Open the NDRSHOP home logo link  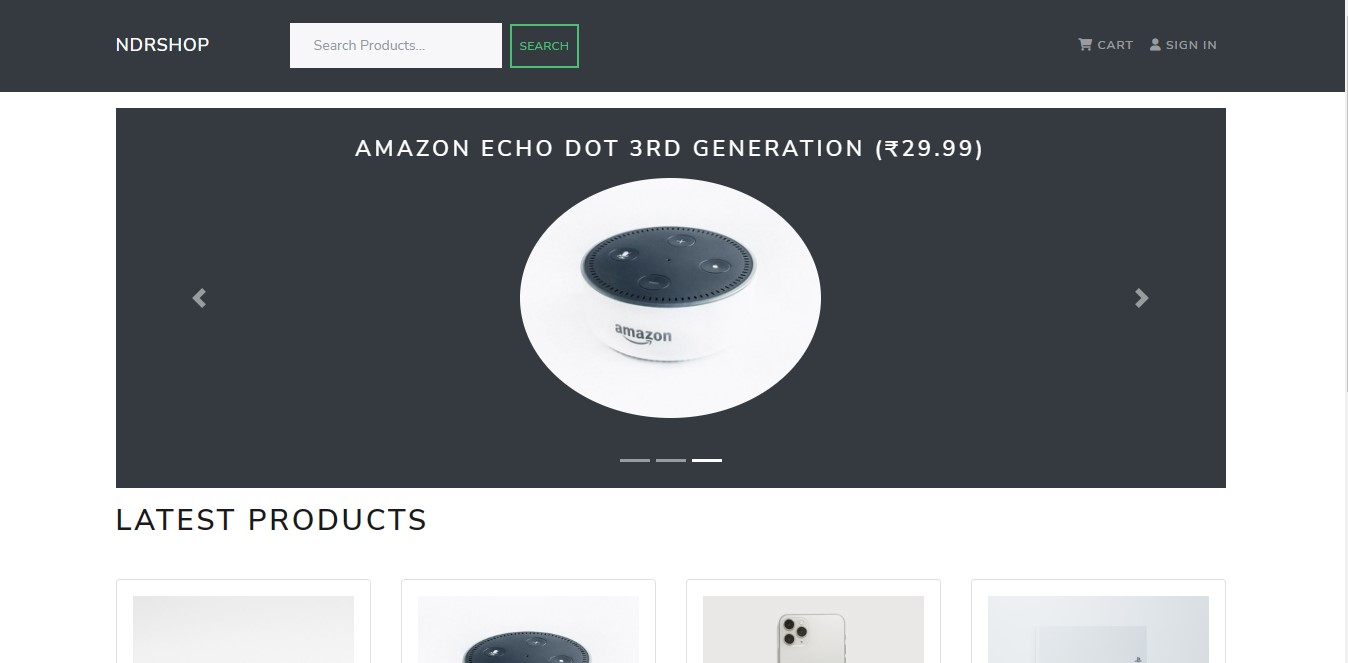[x=162, y=45]
